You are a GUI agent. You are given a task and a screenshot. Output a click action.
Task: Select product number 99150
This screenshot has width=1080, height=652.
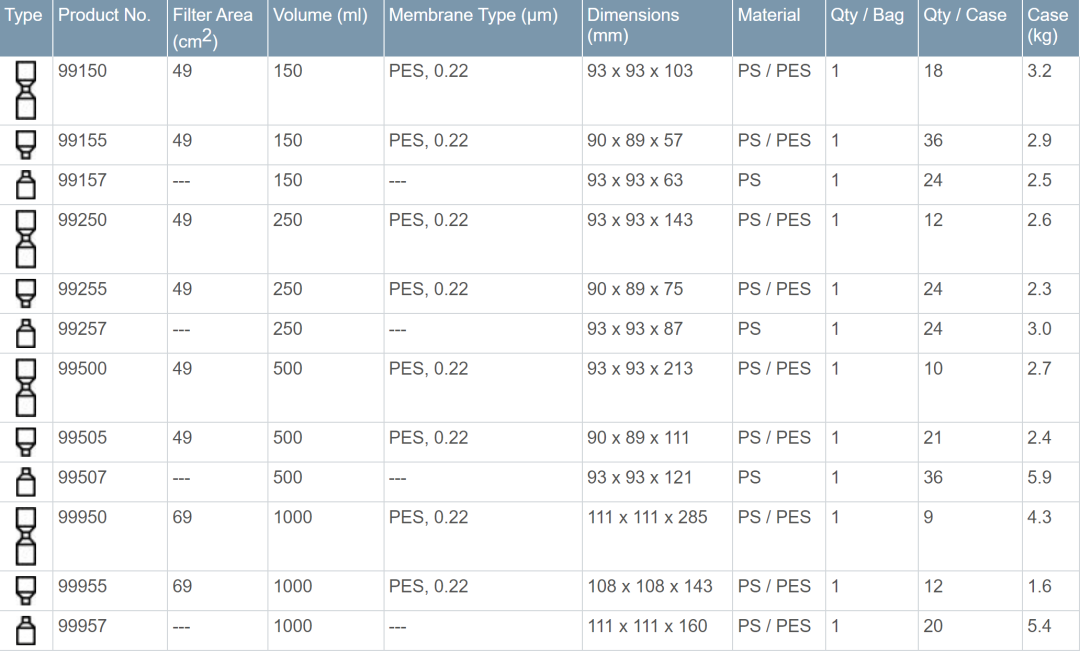click(x=82, y=71)
